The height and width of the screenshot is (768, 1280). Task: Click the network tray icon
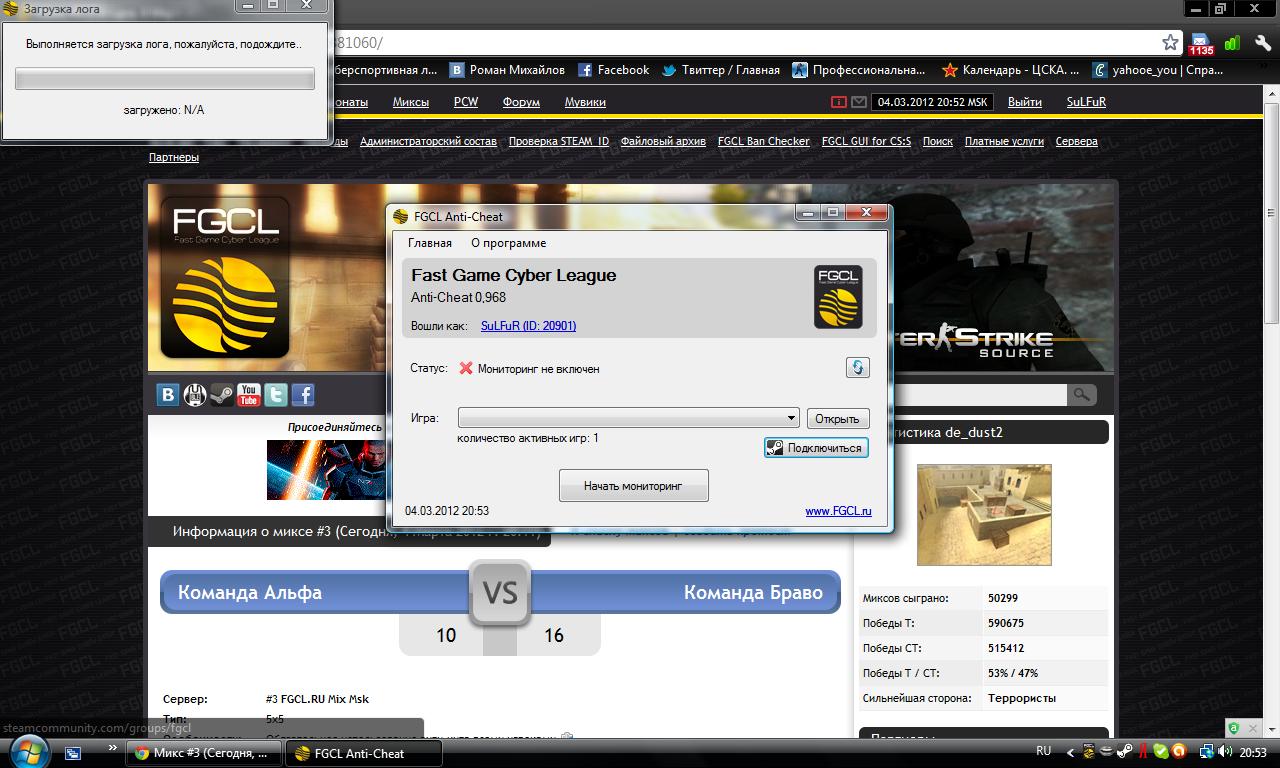[1208, 752]
